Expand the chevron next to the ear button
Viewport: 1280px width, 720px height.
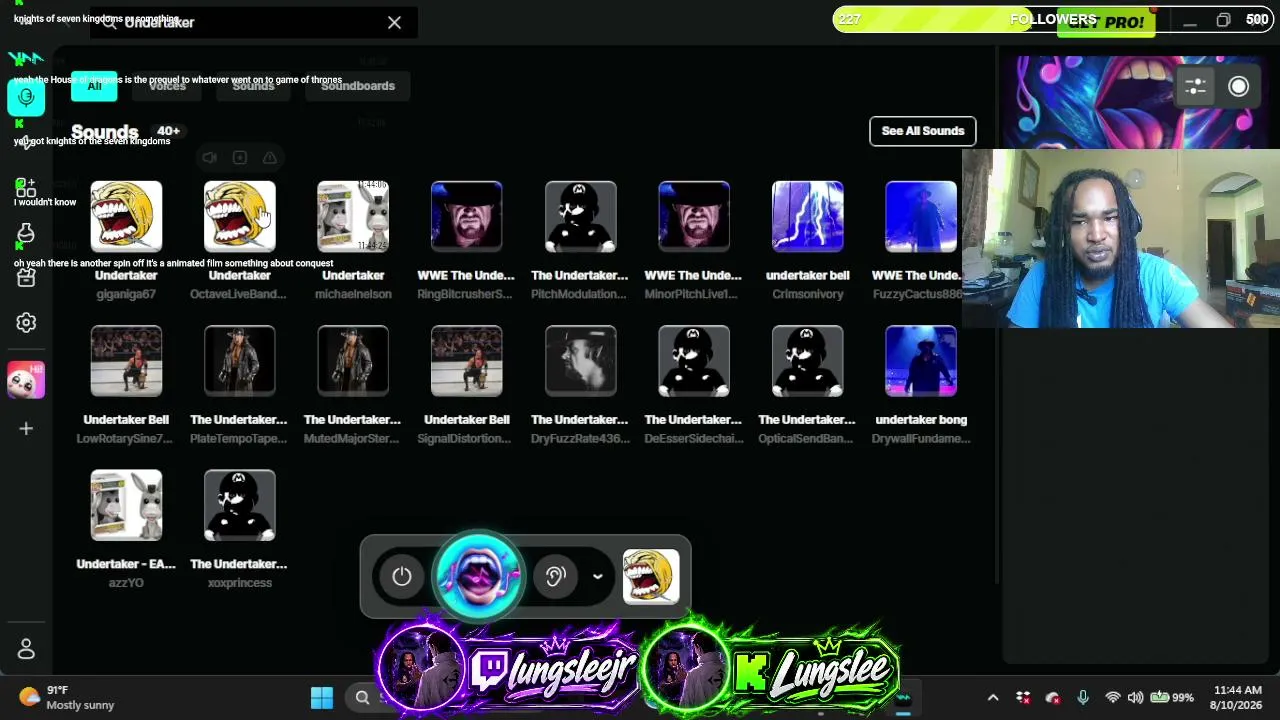598,577
